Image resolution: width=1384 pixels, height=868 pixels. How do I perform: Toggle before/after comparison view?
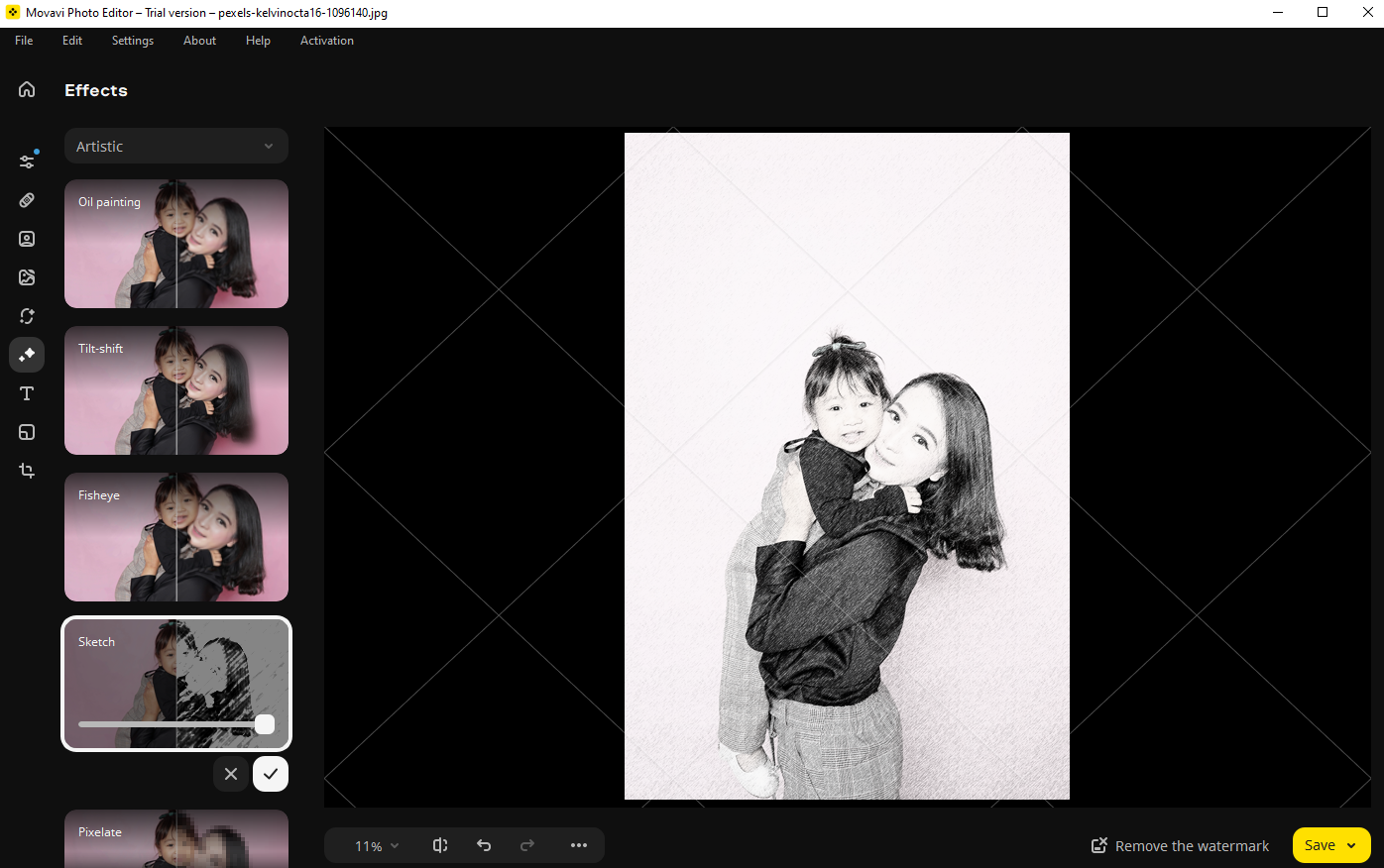pyautogui.click(x=439, y=845)
